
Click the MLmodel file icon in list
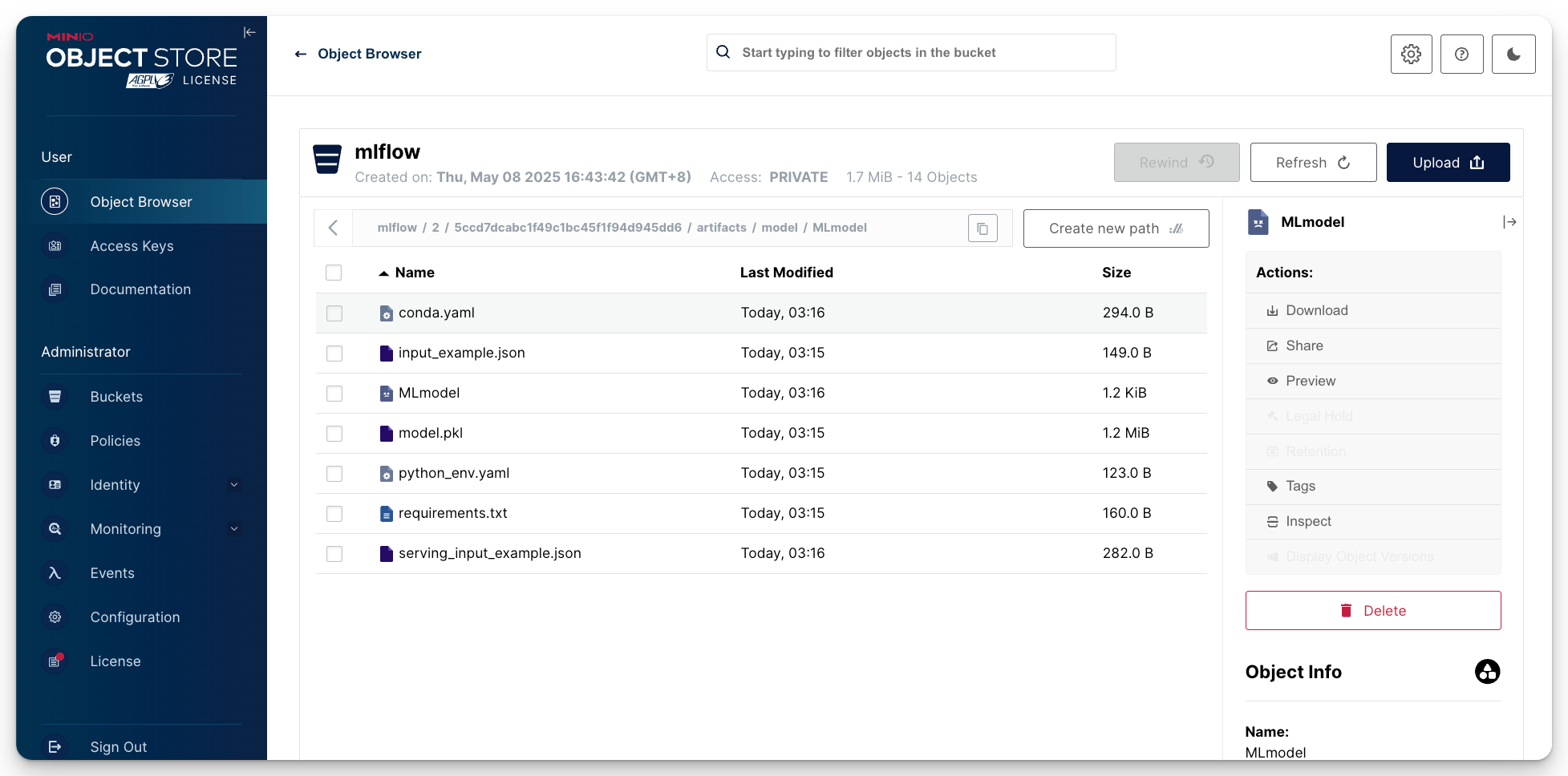387,393
